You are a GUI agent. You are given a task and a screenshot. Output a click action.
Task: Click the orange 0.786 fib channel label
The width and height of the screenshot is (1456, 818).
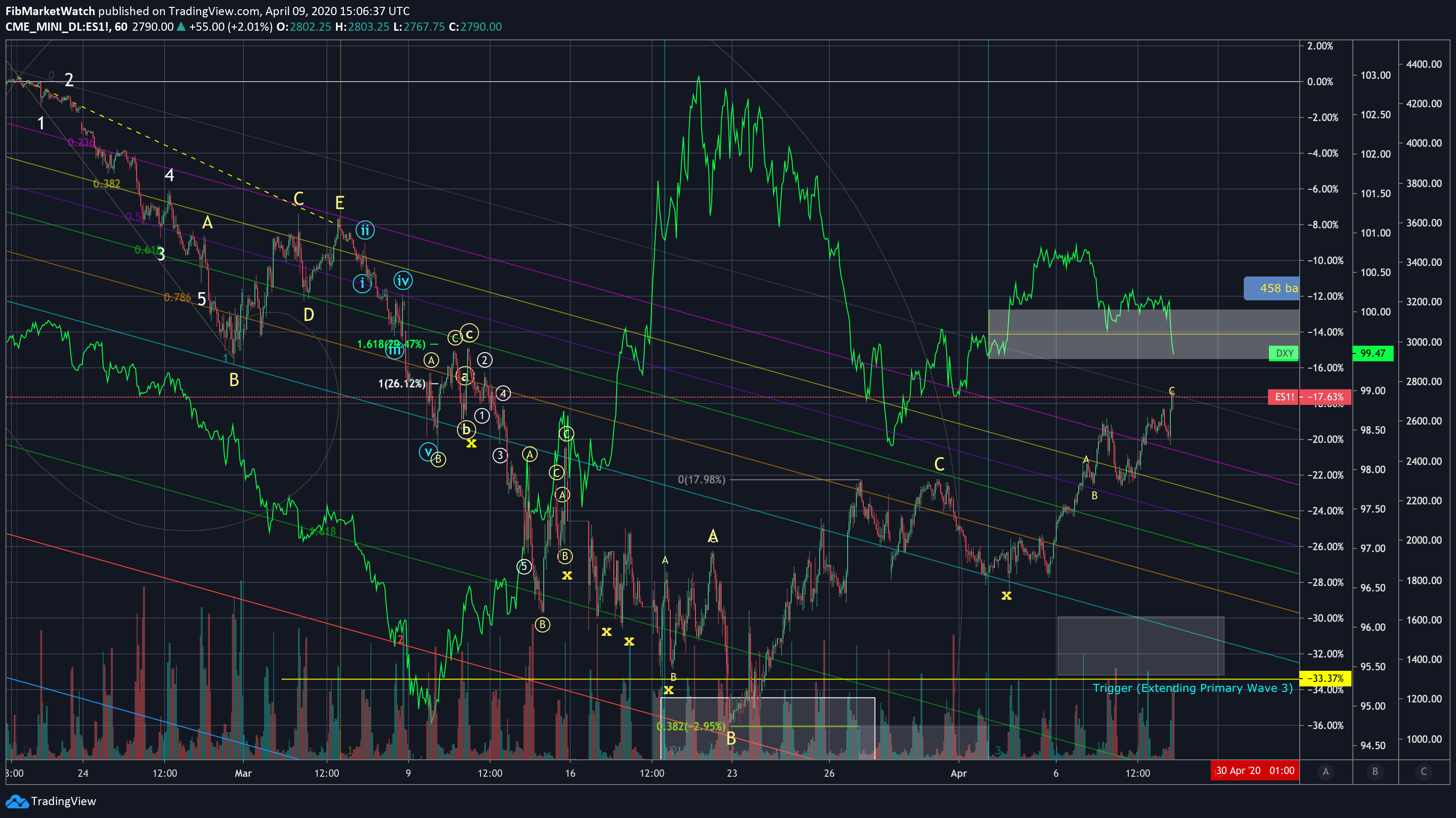click(177, 298)
